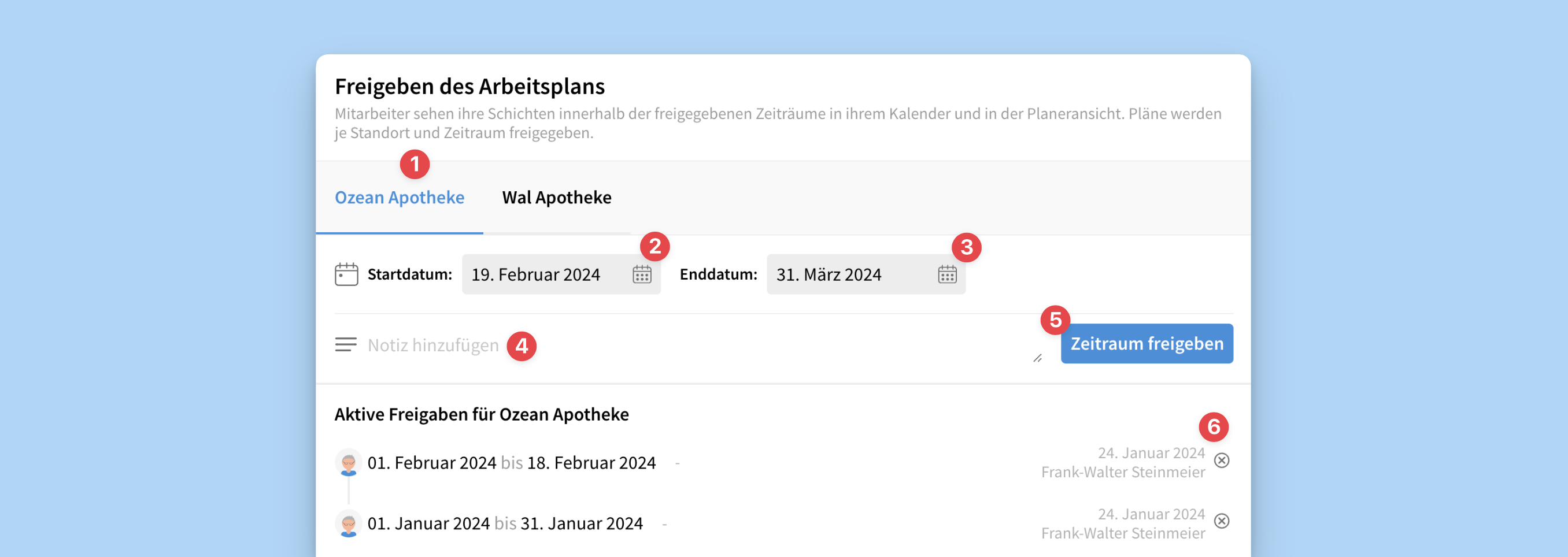The width and height of the screenshot is (1568, 557).
Task: Click the avatar of the January release
Action: click(348, 523)
